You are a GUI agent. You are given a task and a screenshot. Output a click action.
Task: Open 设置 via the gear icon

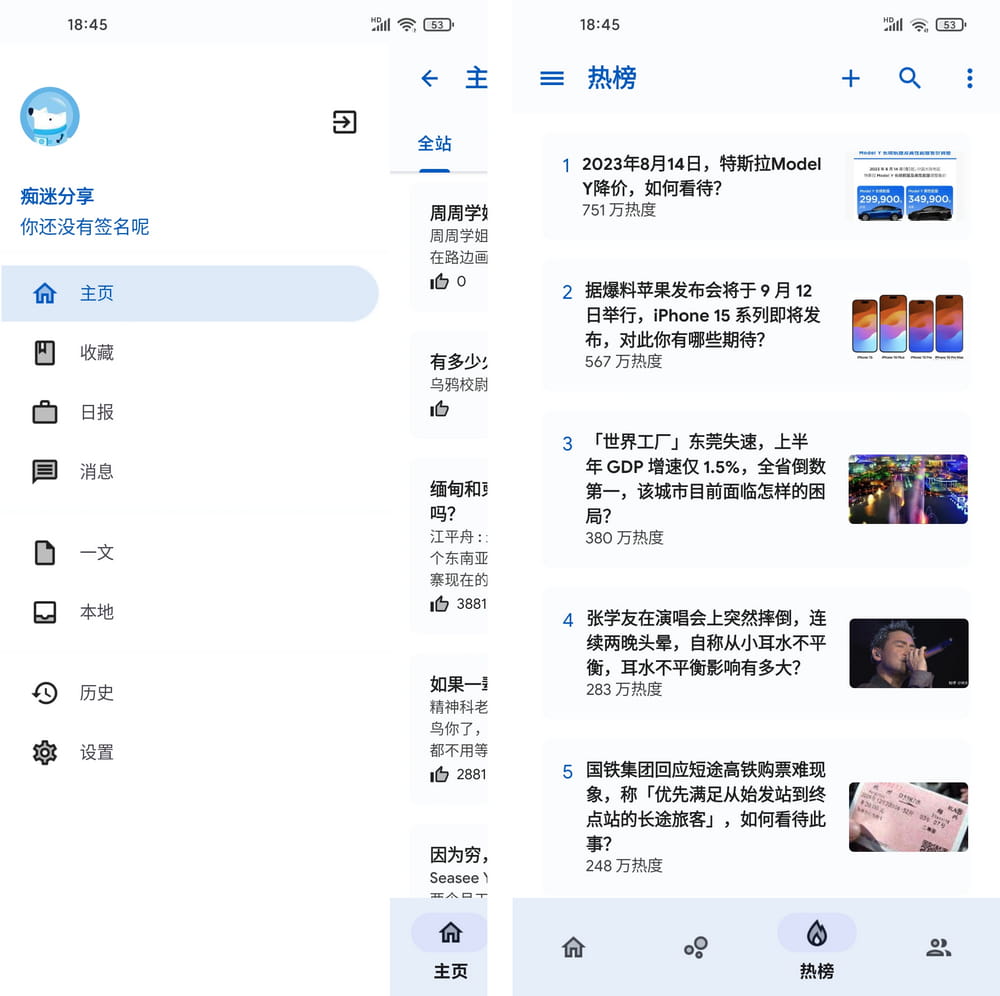44,752
